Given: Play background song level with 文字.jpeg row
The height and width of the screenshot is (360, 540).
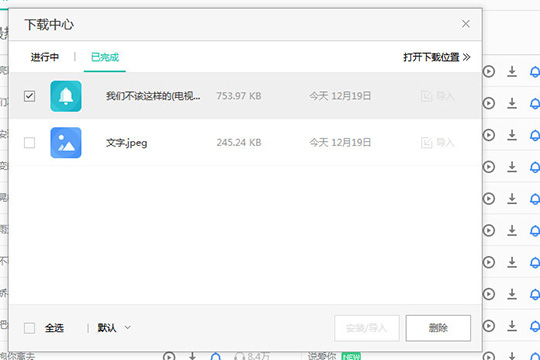Looking at the screenshot, I should (489, 135).
